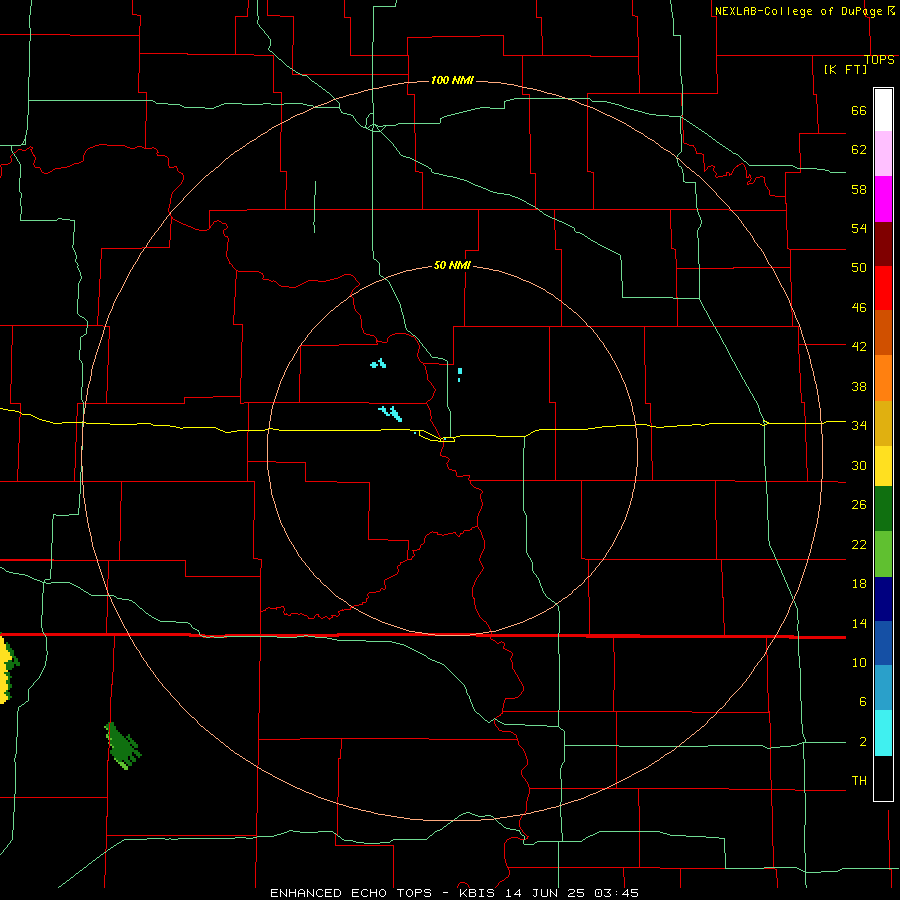Click the [K FT] units label
The image size is (900, 900).
pos(845,69)
